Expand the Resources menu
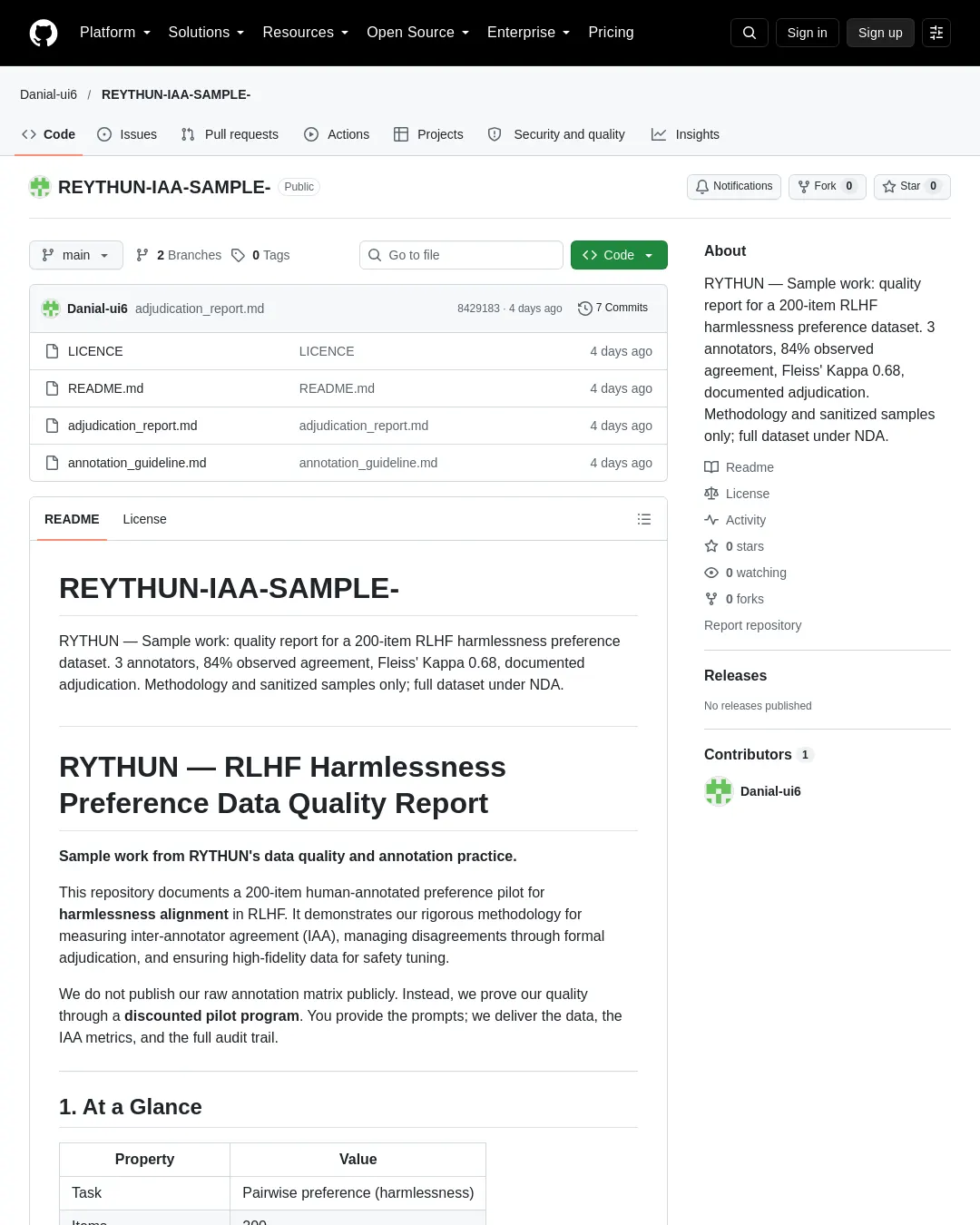The image size is (980, 1225). pos(306,33)
